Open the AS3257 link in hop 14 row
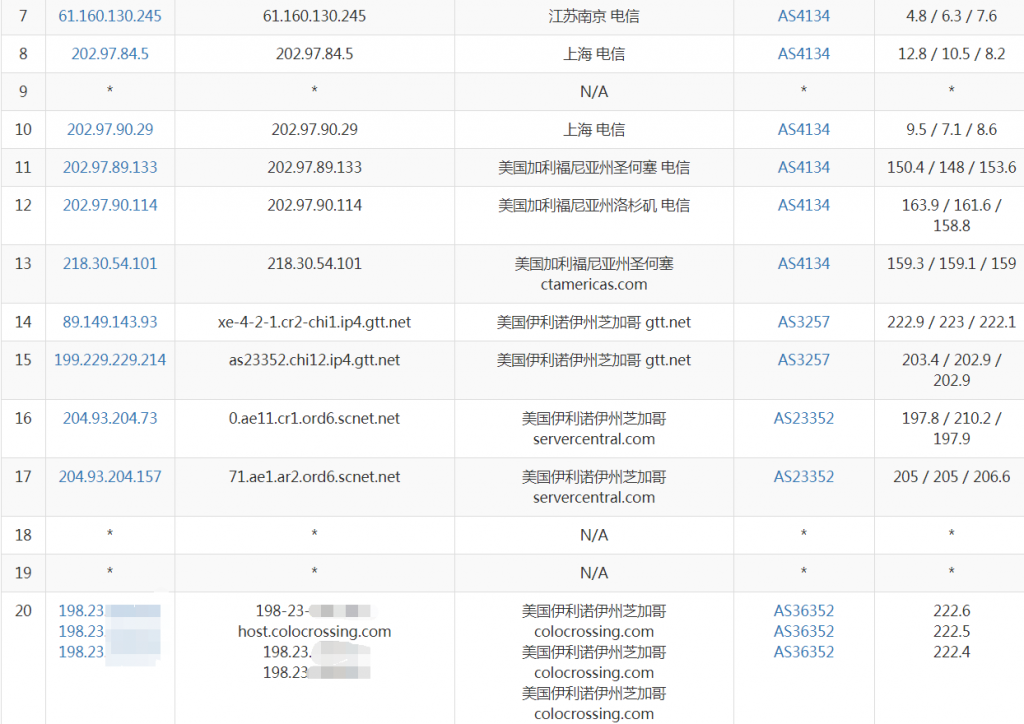 [804, 321]
